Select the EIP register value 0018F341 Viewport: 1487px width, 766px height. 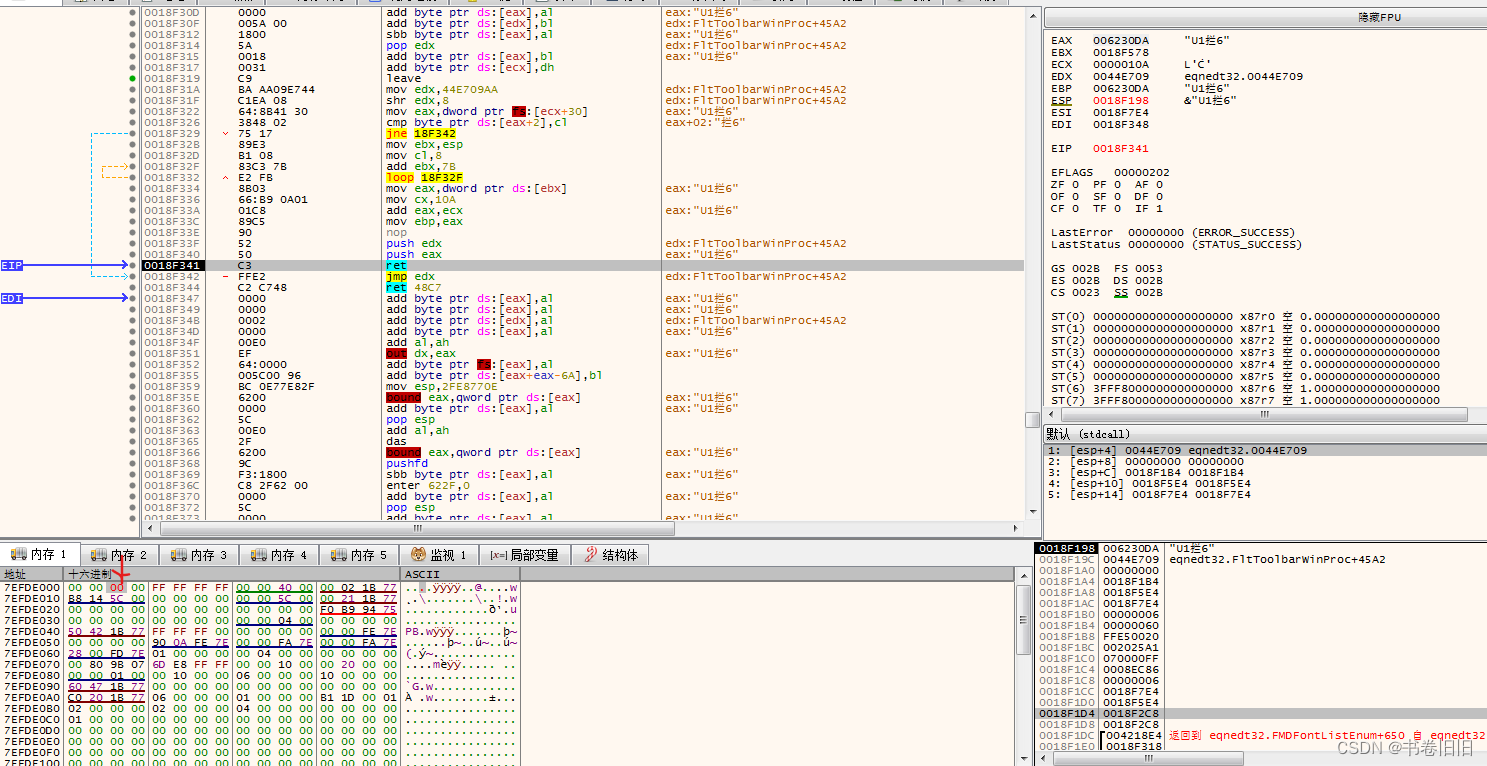[x=1120, y=148]
